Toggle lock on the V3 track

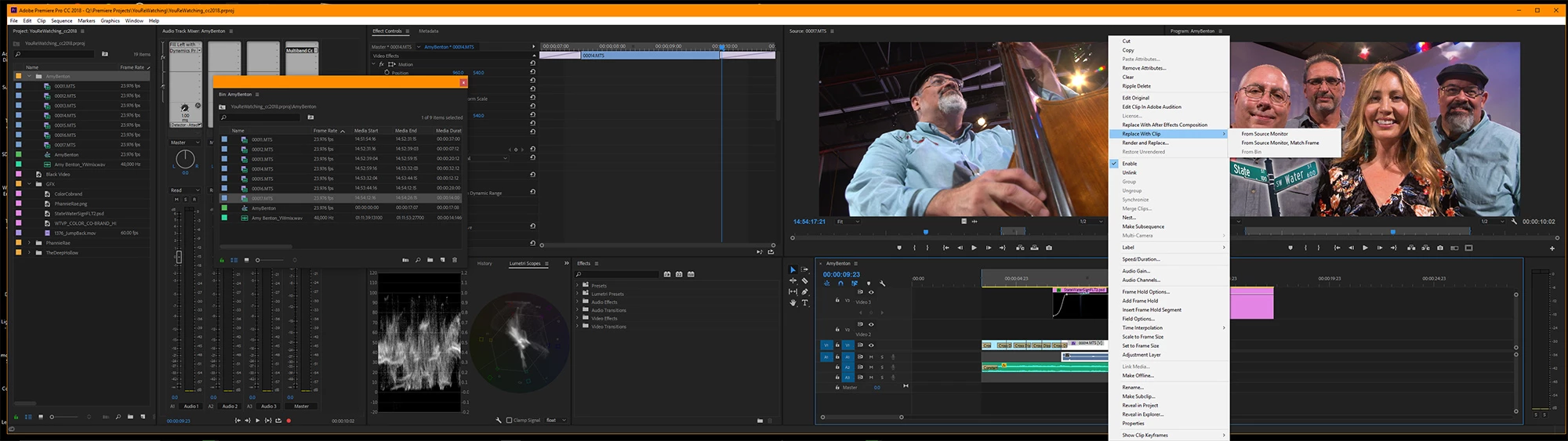[837, 300]
